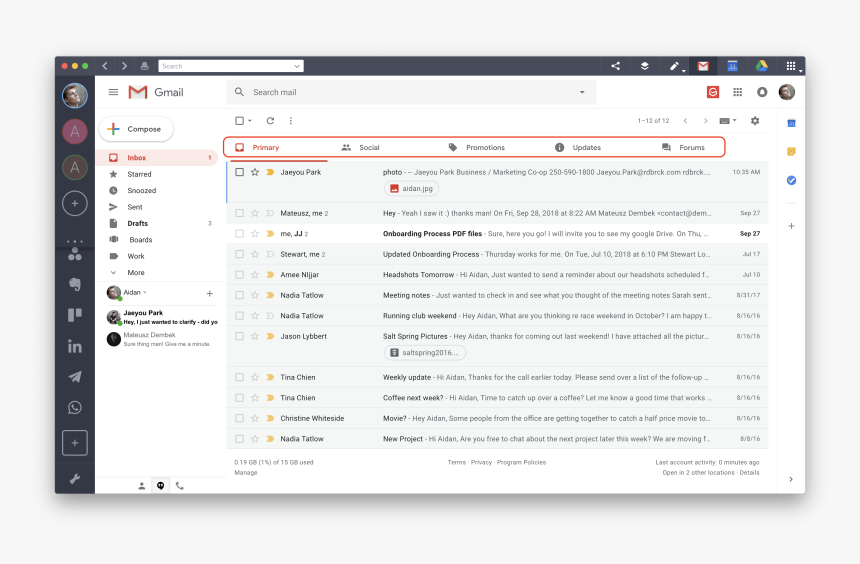Click the Manage storage link

click(x=246, y=472)
